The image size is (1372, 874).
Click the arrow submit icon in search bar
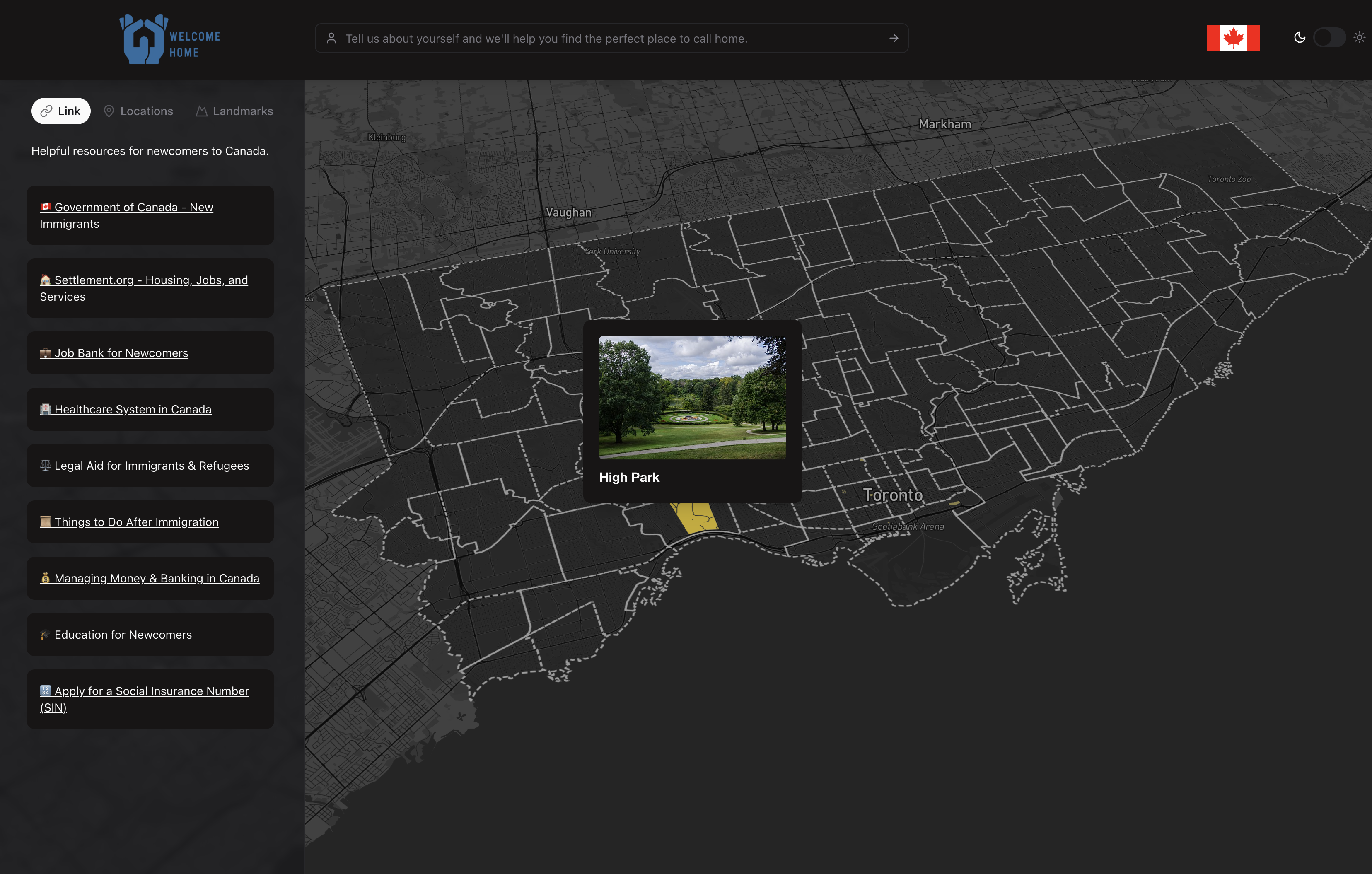tap(894, 38)
